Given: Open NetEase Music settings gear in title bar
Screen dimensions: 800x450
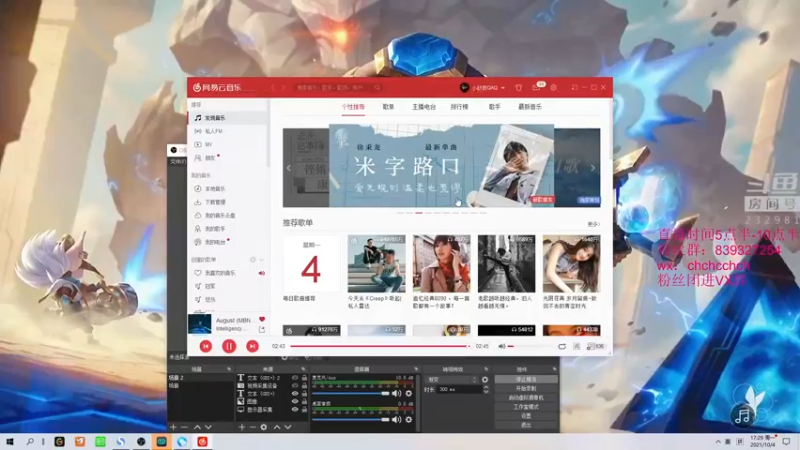Looking at the screenshot, I should [554, 88].
